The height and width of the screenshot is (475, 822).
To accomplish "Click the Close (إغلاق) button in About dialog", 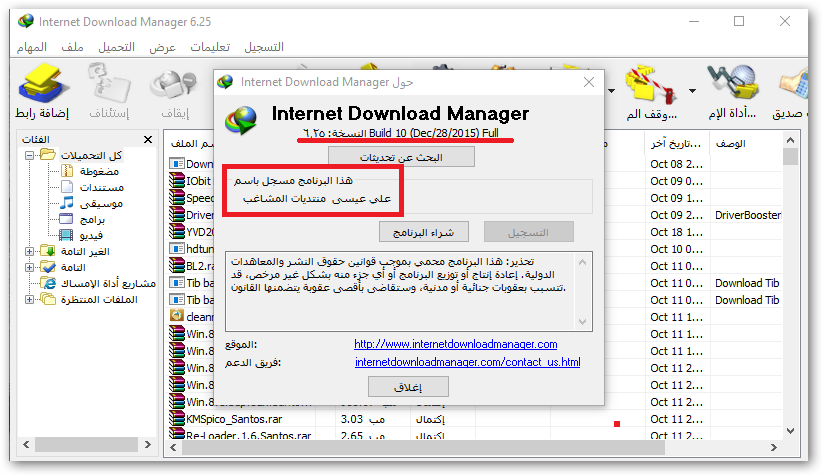I will pyautogui.click(x=408, y=387).
